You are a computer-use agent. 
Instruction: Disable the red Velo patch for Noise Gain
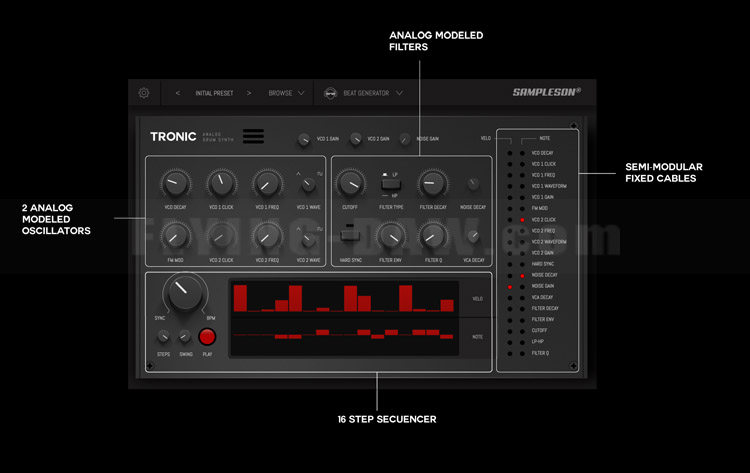click(x=509, y=286)
